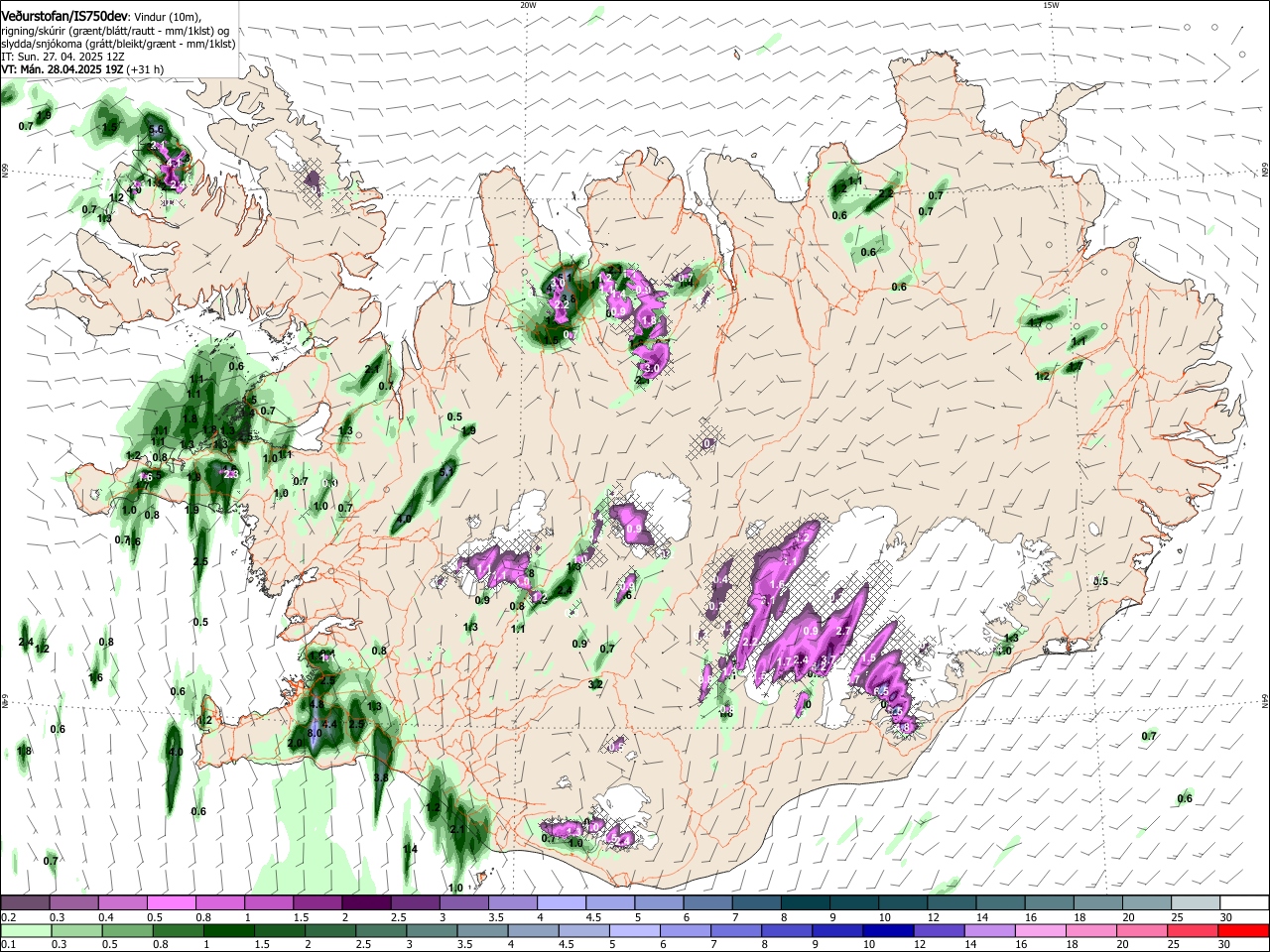
Task: Click the bright pink 0.5–0.8 snow swatch
Action: point(171,903)
